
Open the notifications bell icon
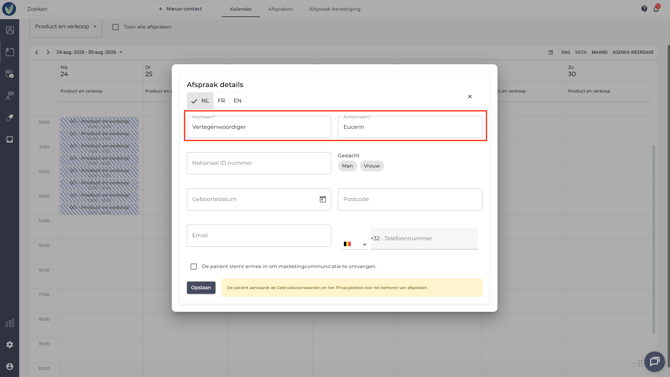656,9
